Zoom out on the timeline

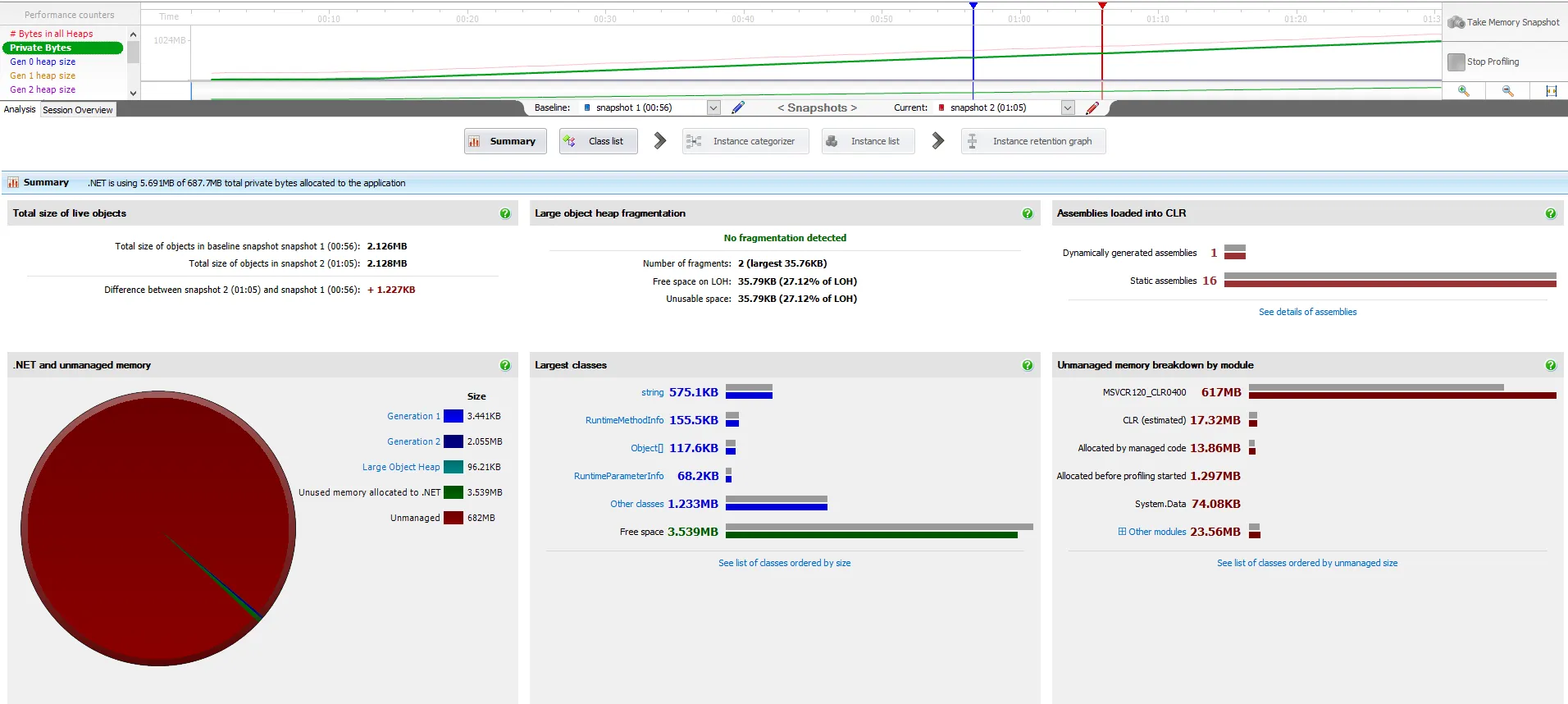coord(1507,91)
